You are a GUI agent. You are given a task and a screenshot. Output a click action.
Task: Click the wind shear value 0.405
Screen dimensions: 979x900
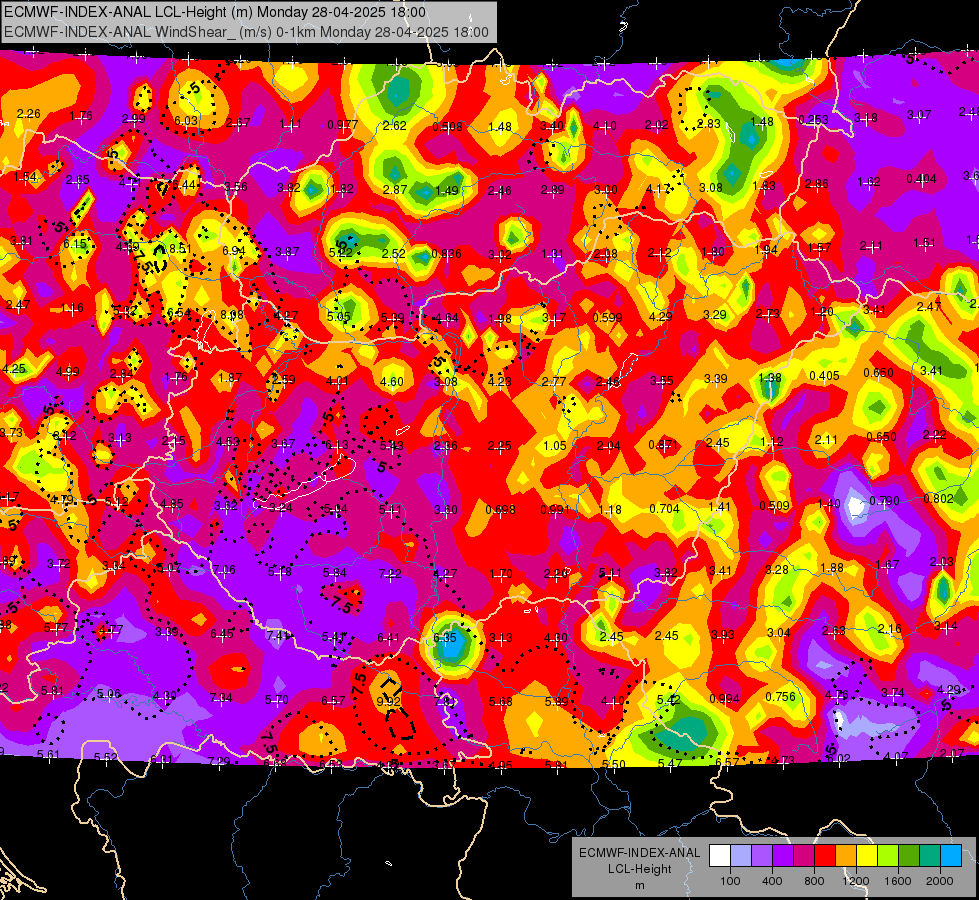coord(824,375)
